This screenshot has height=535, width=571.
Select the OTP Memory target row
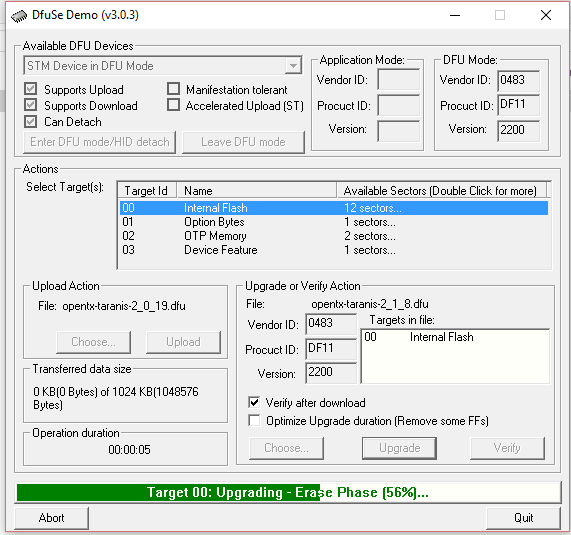pyautogui.click(x=334, y=236)
